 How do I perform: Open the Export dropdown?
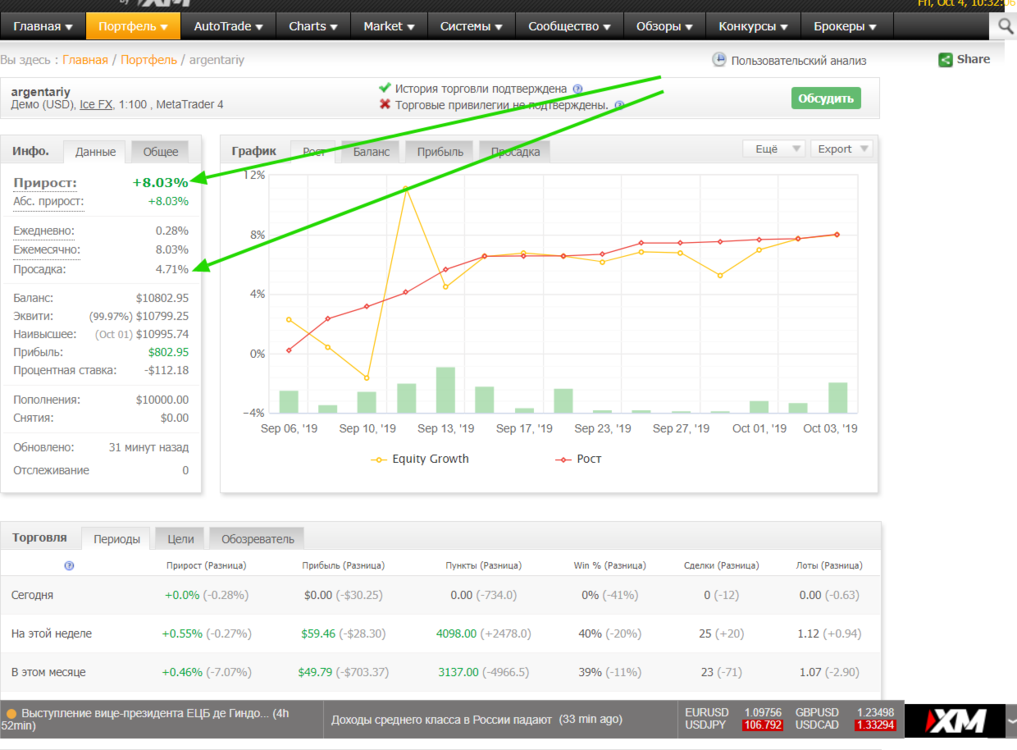841,149
